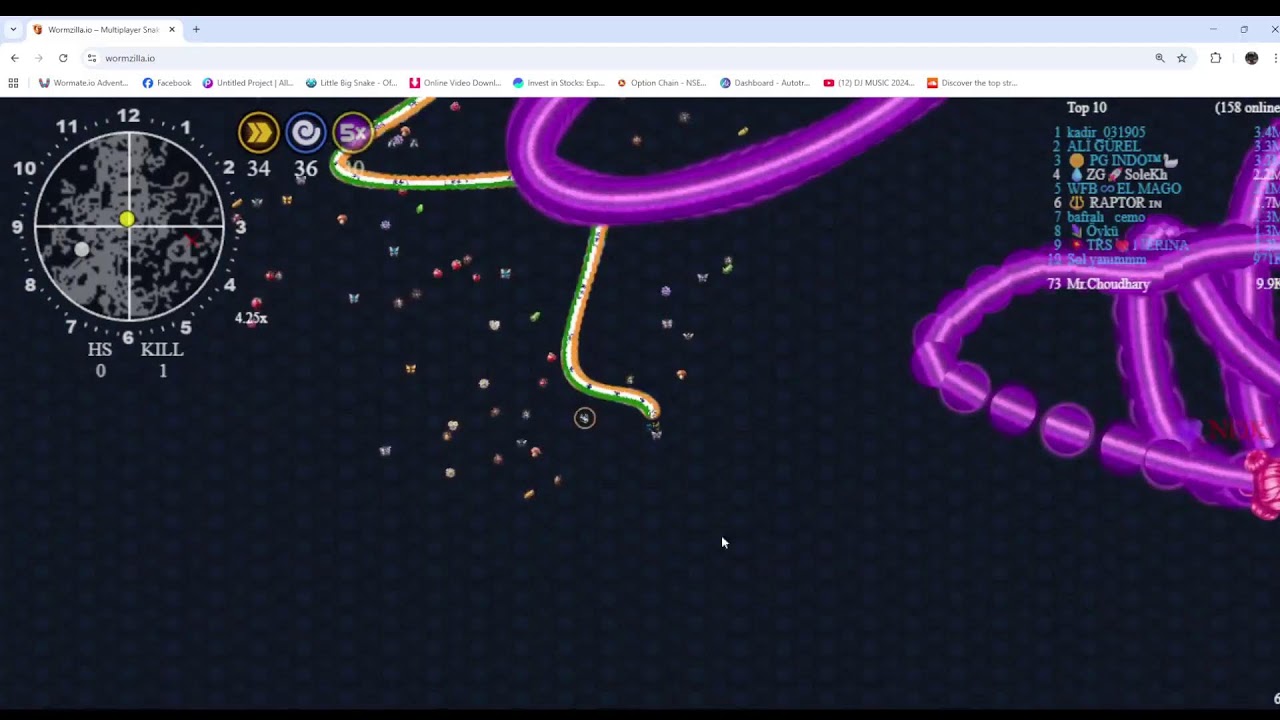Open the Chrome profile avatar
This screenshot has width=1280, height=720.
pos(1251,58)
